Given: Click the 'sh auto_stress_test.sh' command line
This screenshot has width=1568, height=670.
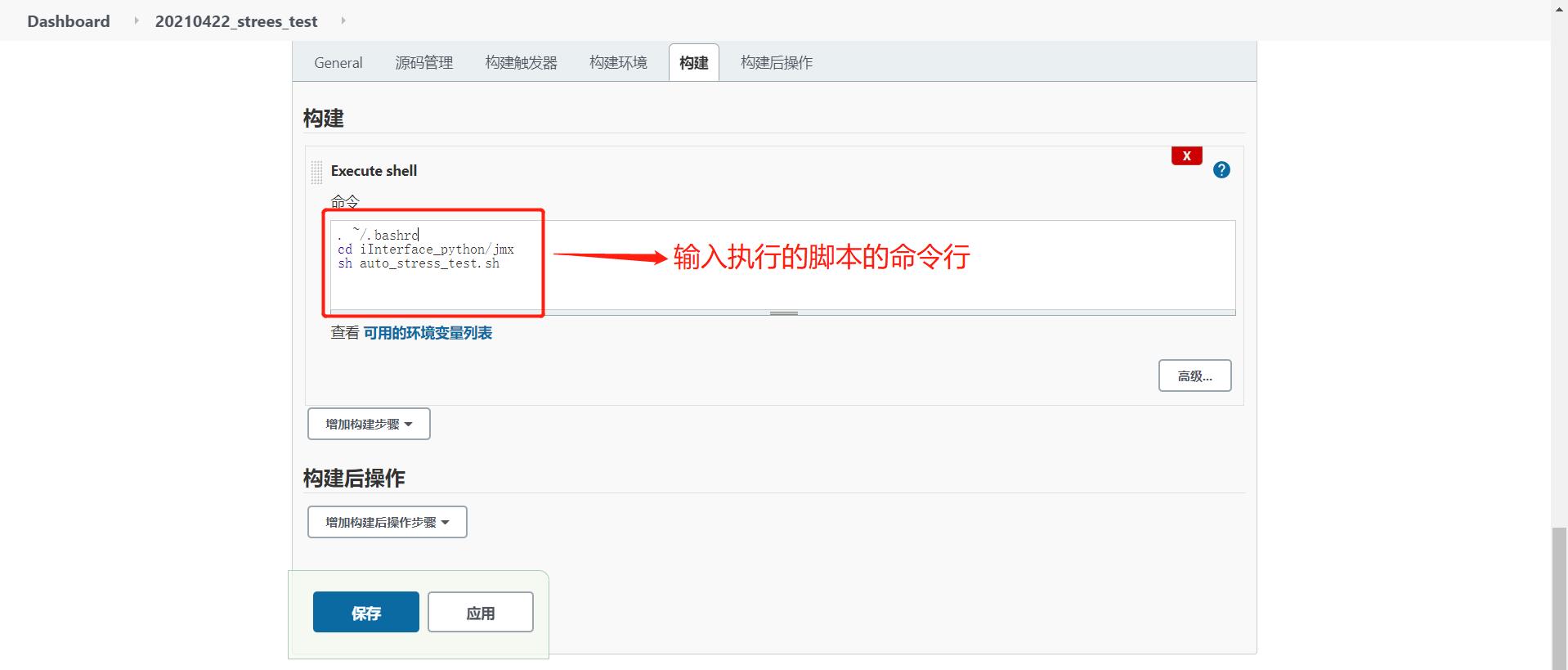Looking at the screenshot, I should [x=419, y=263].
